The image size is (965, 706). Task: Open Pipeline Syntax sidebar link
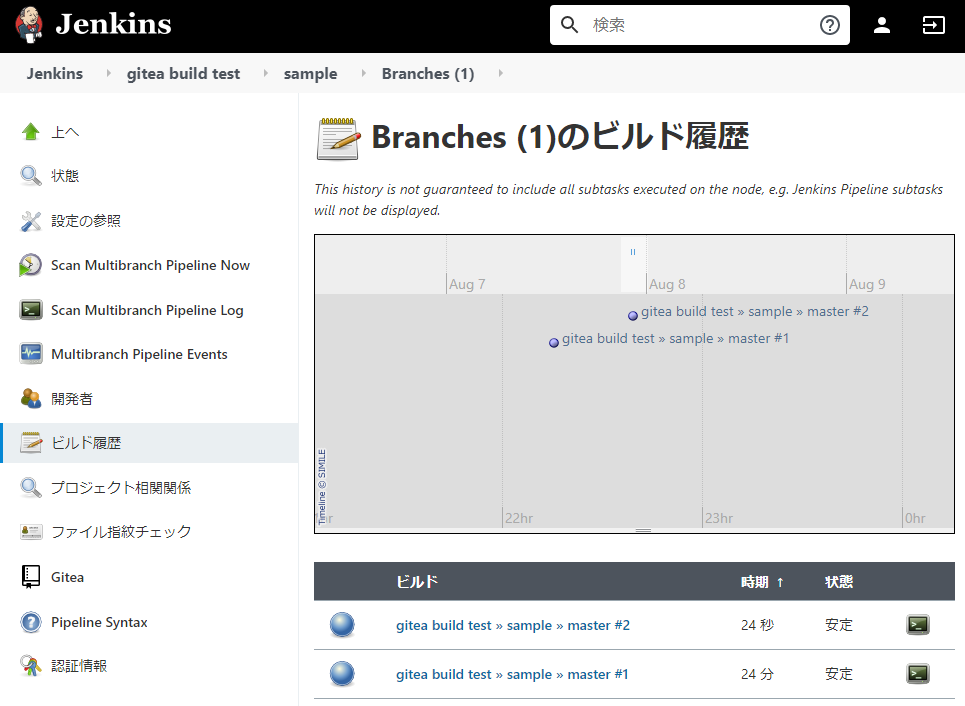click(99, 622)
